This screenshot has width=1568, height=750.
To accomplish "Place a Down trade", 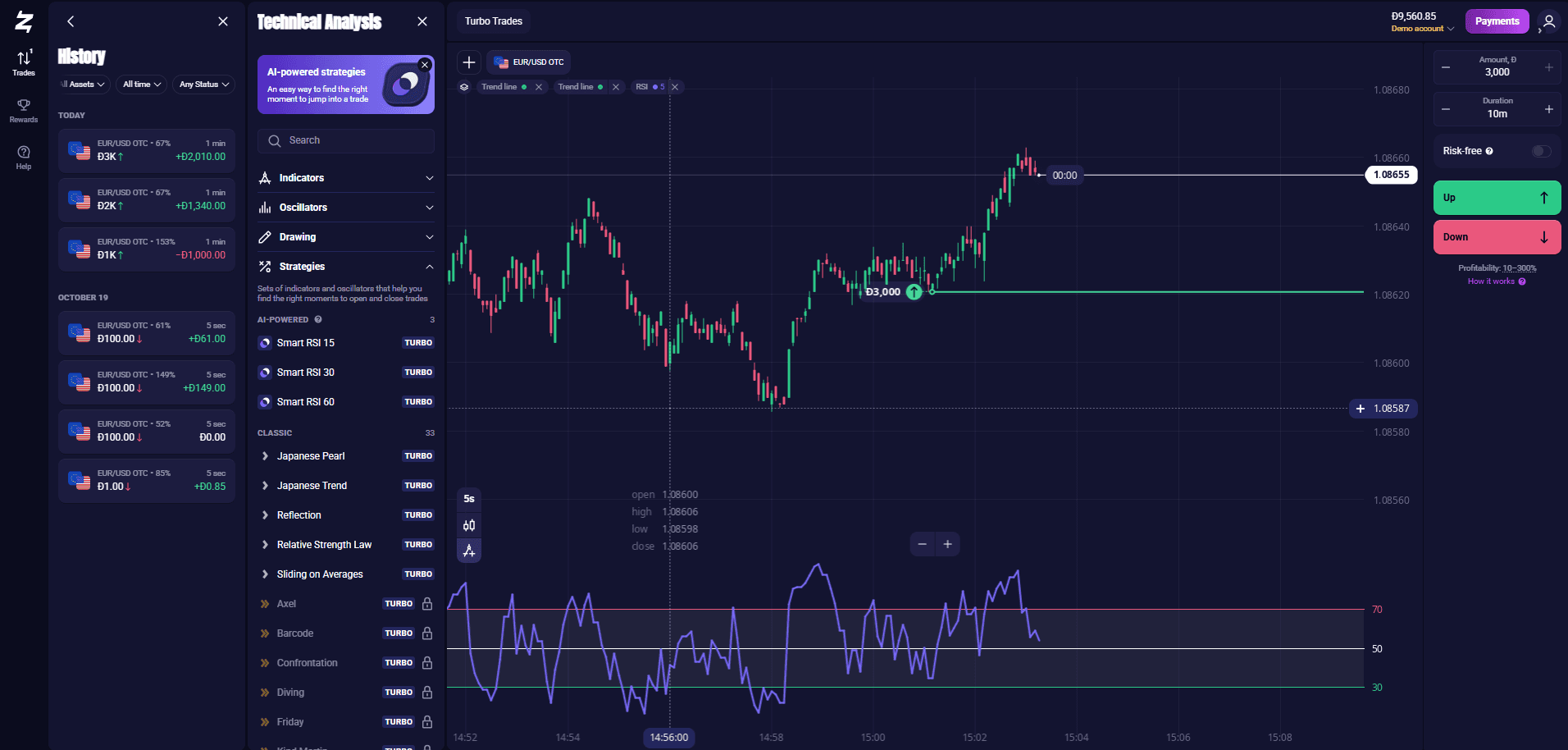I will [x=1497, y=237].
